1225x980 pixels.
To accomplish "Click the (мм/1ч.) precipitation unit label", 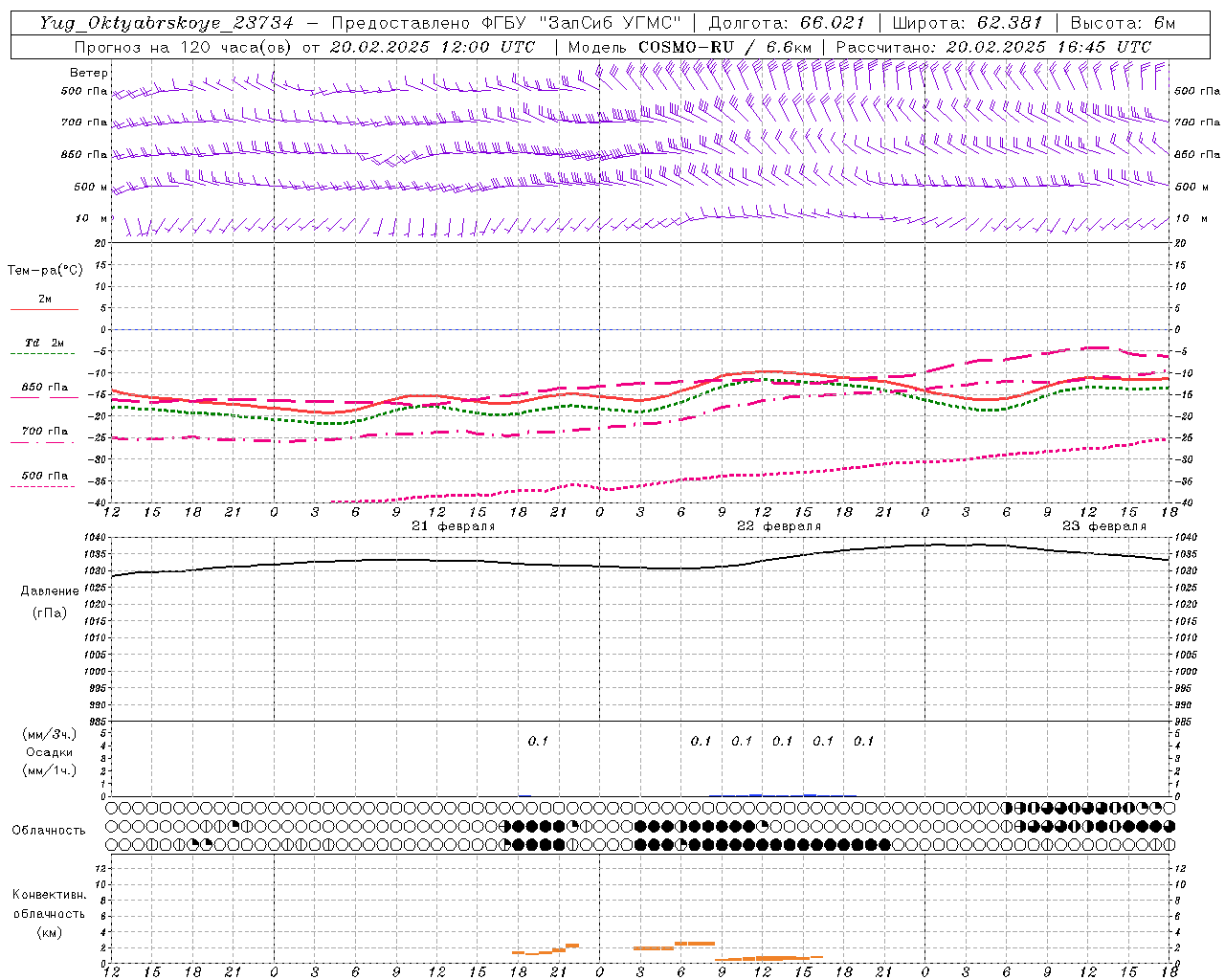I will coord(50,770).
